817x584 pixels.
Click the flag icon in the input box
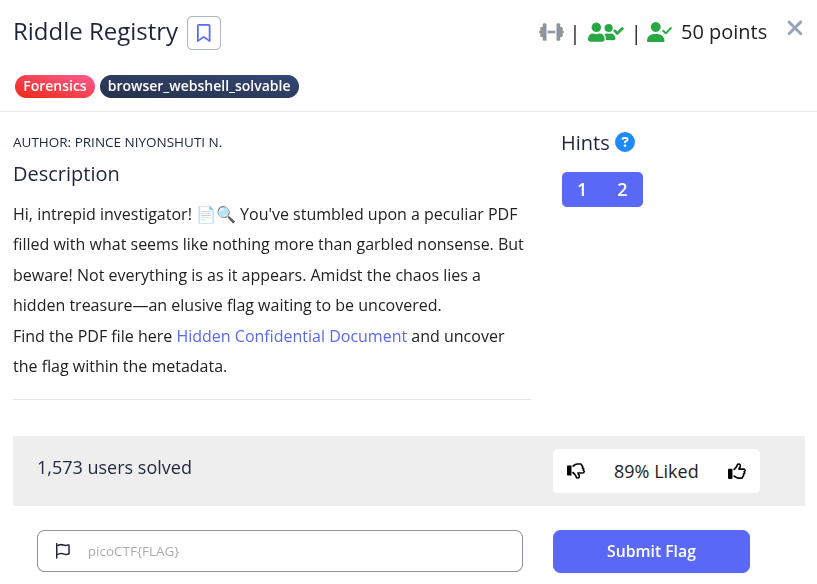click(62, 550)
